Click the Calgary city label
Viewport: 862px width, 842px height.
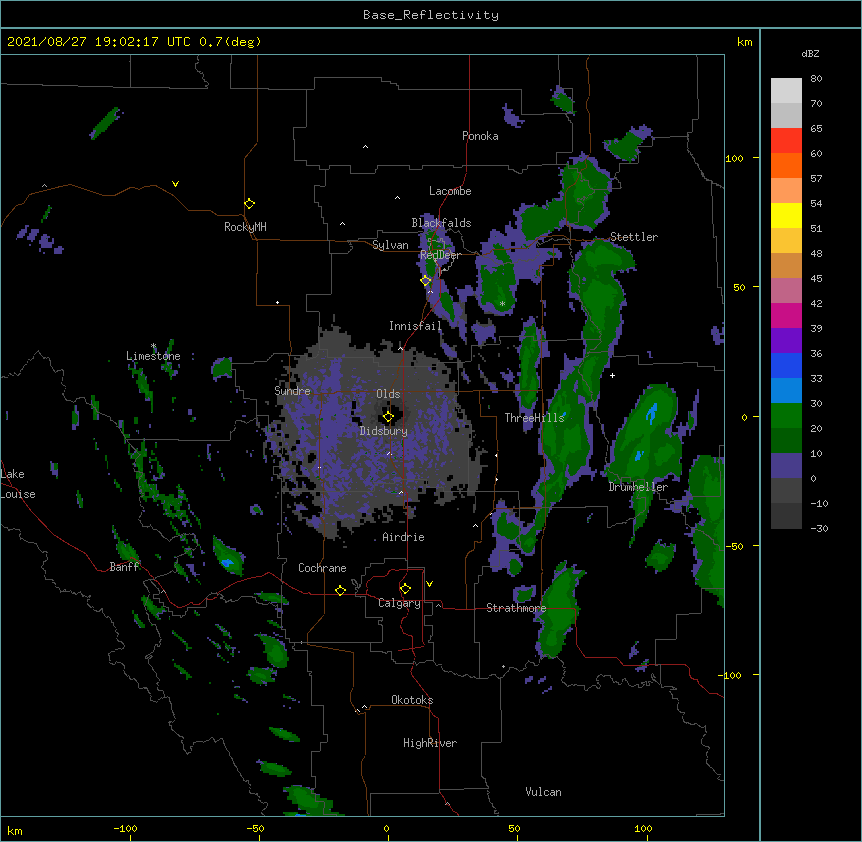399,603
